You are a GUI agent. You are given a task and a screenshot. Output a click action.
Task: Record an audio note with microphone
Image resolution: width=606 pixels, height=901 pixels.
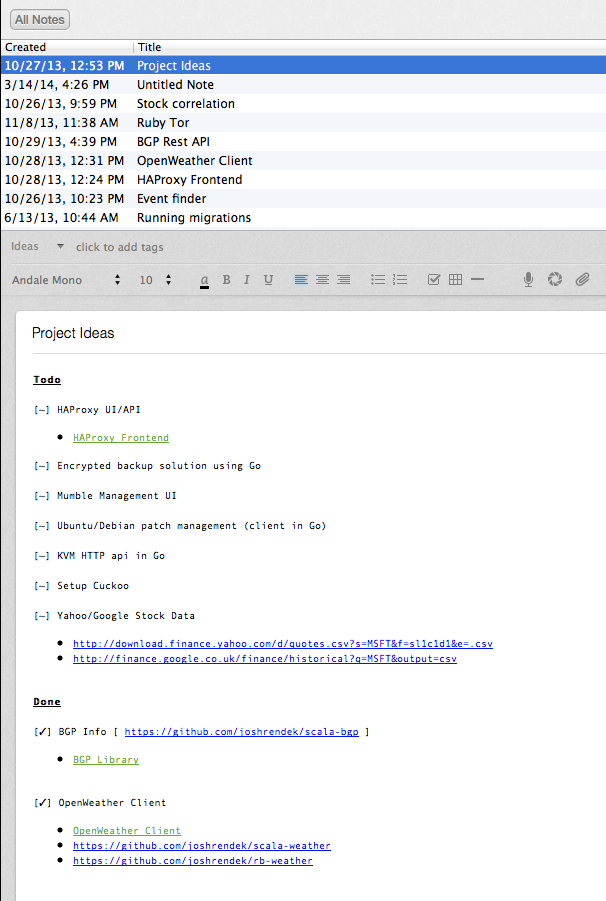(x=528, y=280)
